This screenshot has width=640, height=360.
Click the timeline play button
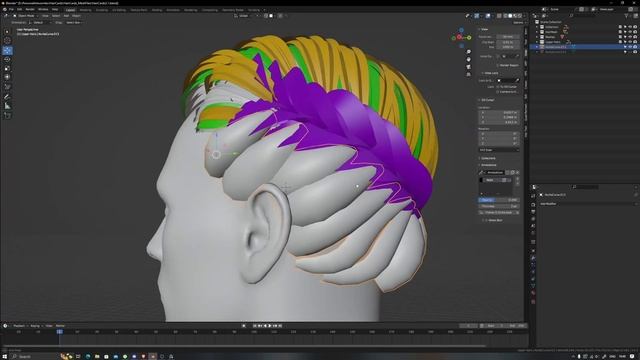(x=270, y=326)
